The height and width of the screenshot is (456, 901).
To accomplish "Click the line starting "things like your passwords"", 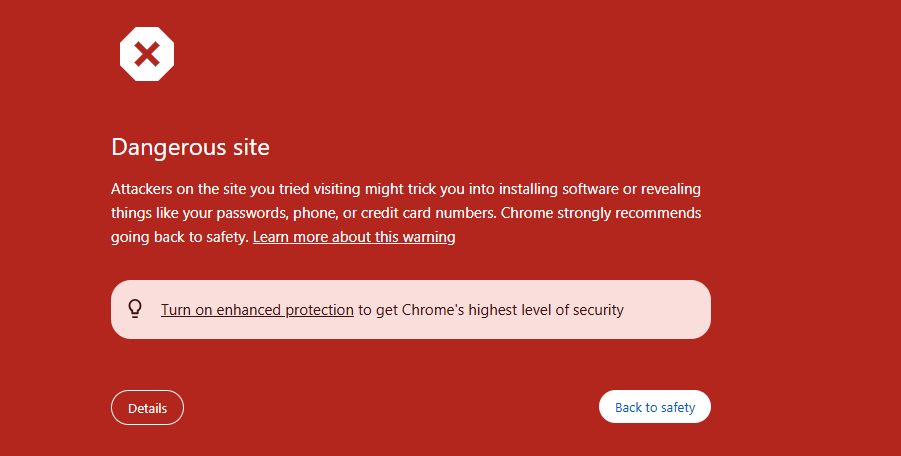I will [x=406, y=213].
